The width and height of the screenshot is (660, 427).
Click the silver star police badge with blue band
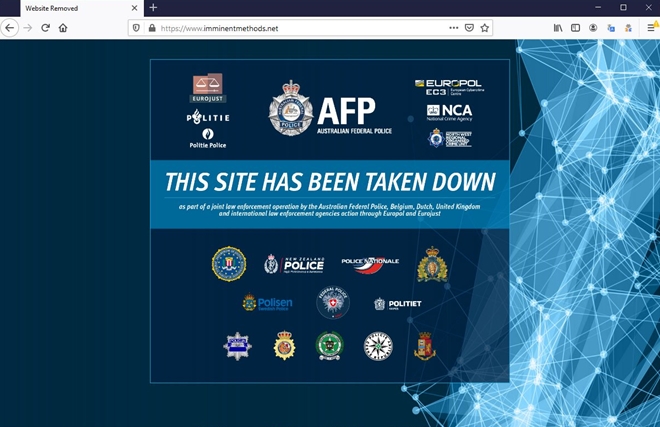(237, 346)
